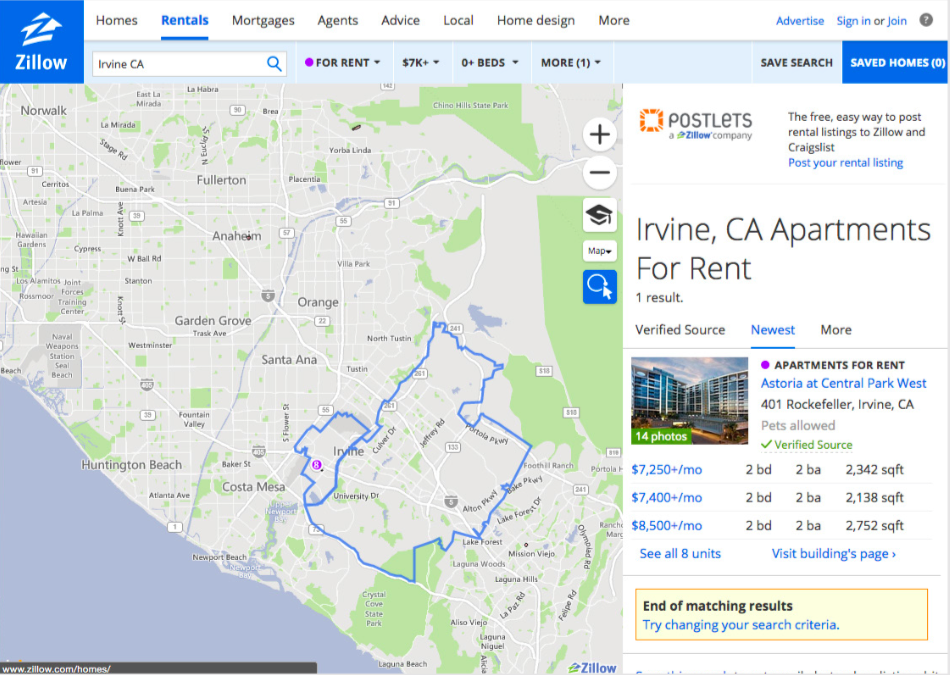This screenshot has height=675, width=950.
Task: Switch to the Mortgages menu item
Action: [x=263, y=20]
